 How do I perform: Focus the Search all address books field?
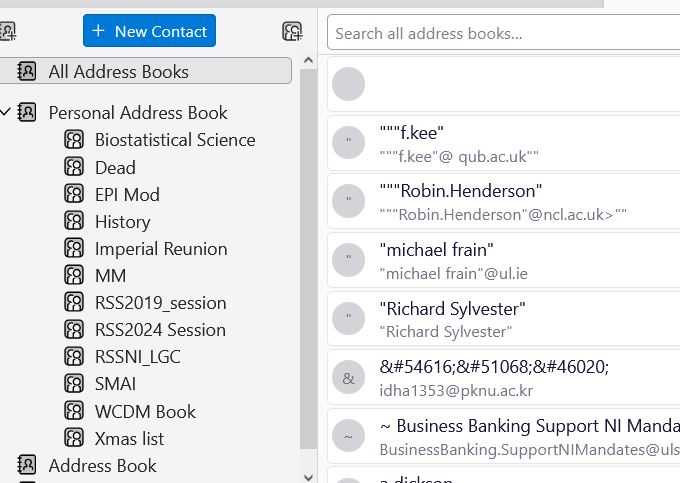[x=500, y=33]
